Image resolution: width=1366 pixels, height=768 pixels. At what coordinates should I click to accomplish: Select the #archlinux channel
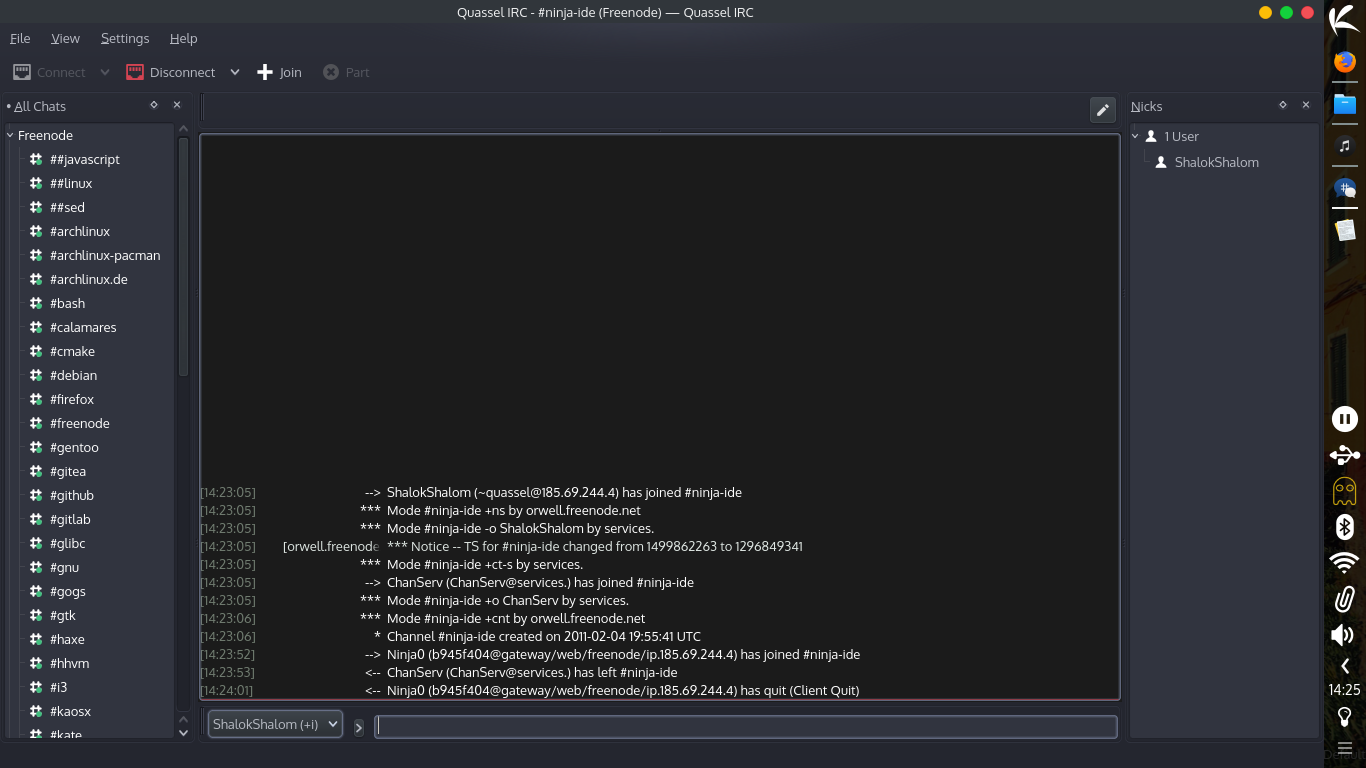tap(80, 231)
